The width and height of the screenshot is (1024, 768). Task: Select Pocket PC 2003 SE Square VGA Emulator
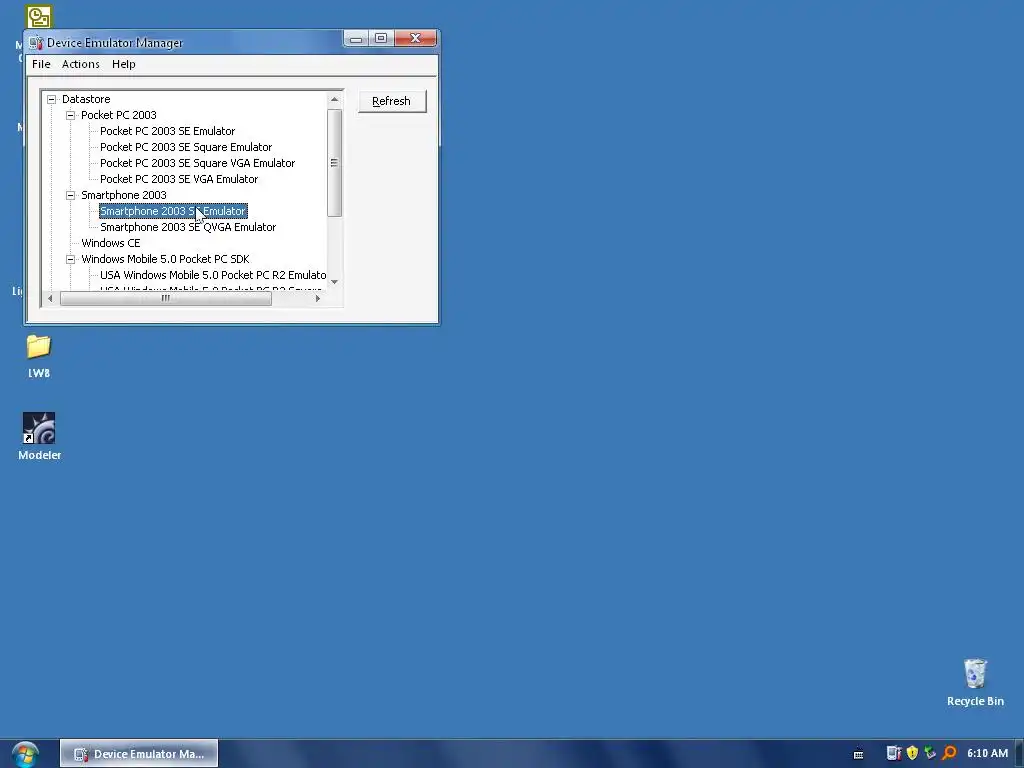(x=197, y=163)
